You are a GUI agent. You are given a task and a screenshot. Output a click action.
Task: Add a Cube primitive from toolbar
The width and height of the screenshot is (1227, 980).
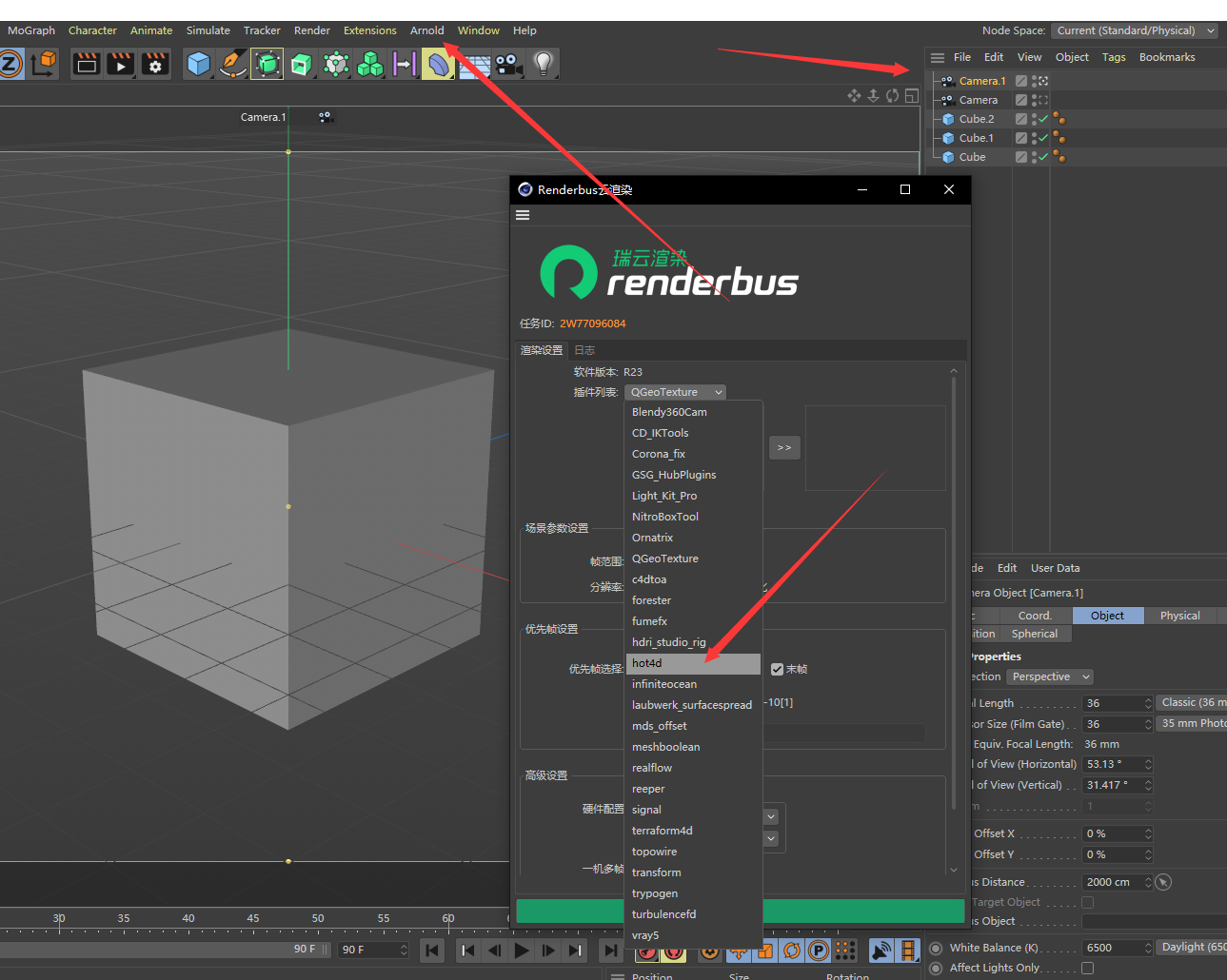pyautogui.click(x=198, y=64)
